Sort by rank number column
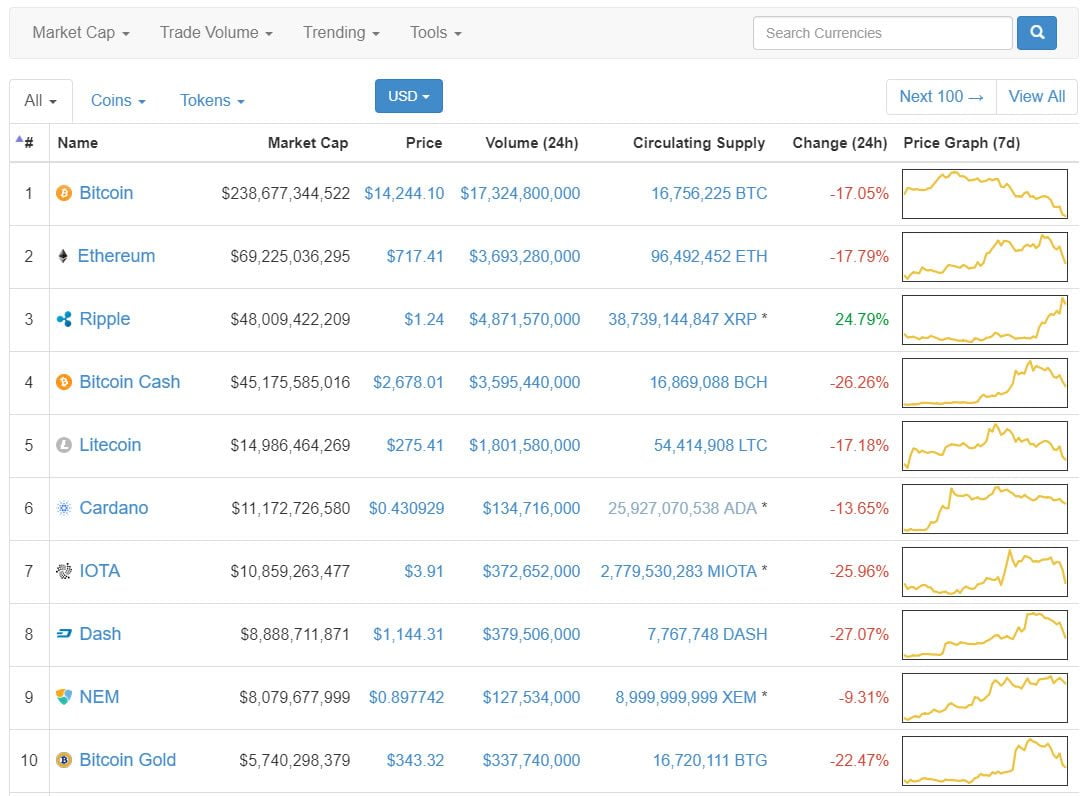Image resolution: width=1087 pixels, height=796 pixels. 25,142
